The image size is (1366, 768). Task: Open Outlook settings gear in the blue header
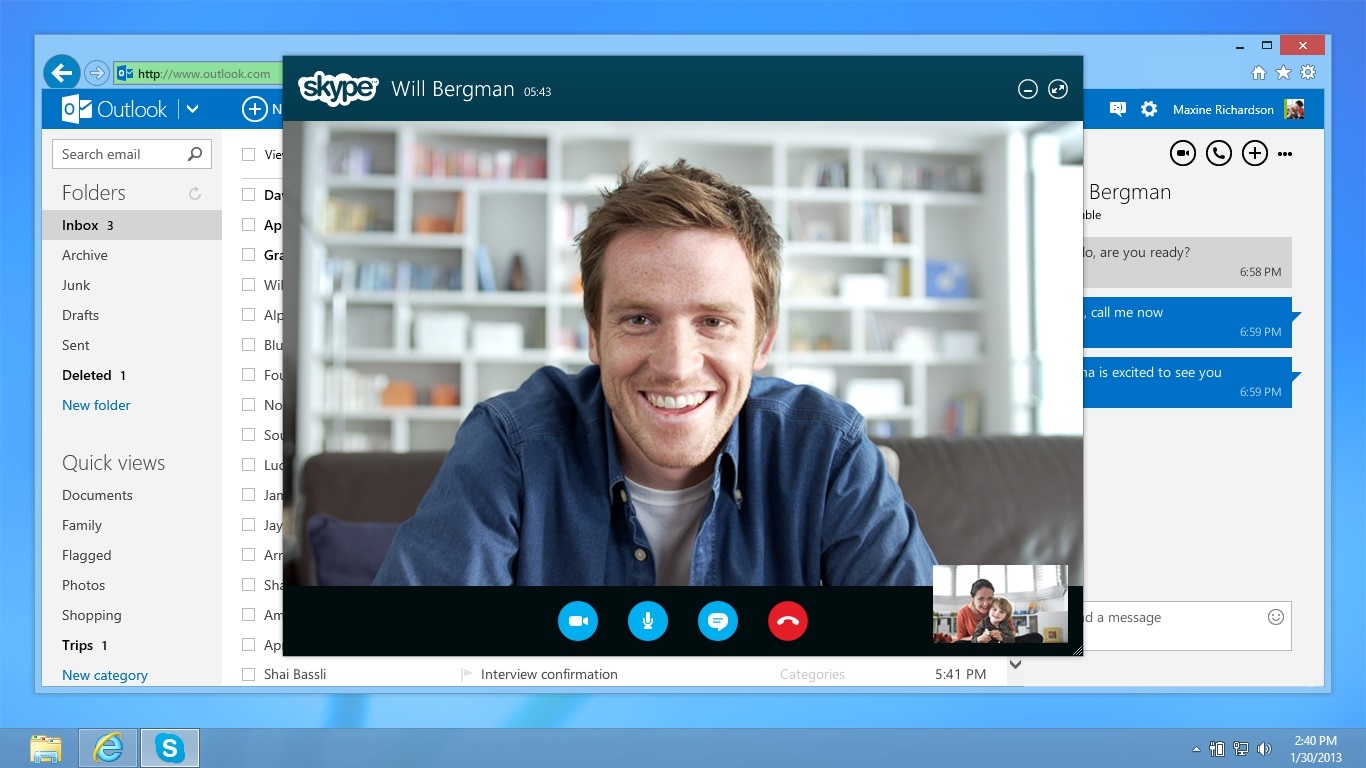1149,109
